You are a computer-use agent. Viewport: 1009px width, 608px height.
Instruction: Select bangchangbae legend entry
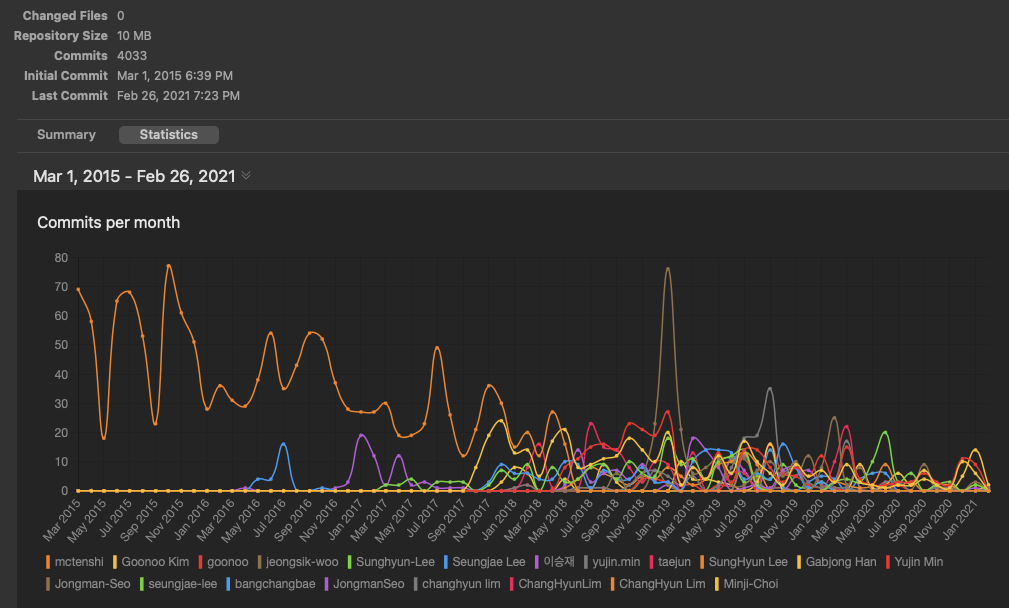(x=271, y=584)
